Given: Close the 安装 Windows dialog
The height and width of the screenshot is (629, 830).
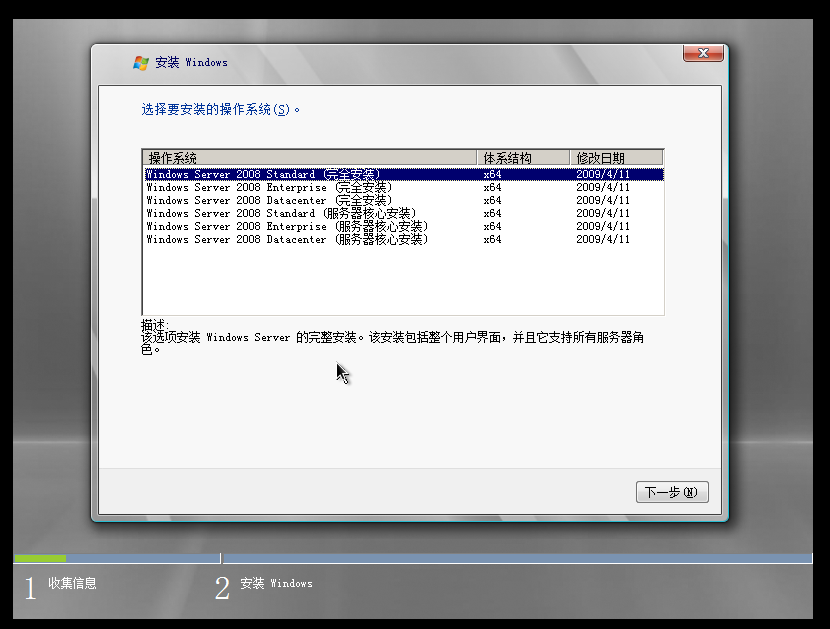Looking at the screenshot, I should (703, 53).
